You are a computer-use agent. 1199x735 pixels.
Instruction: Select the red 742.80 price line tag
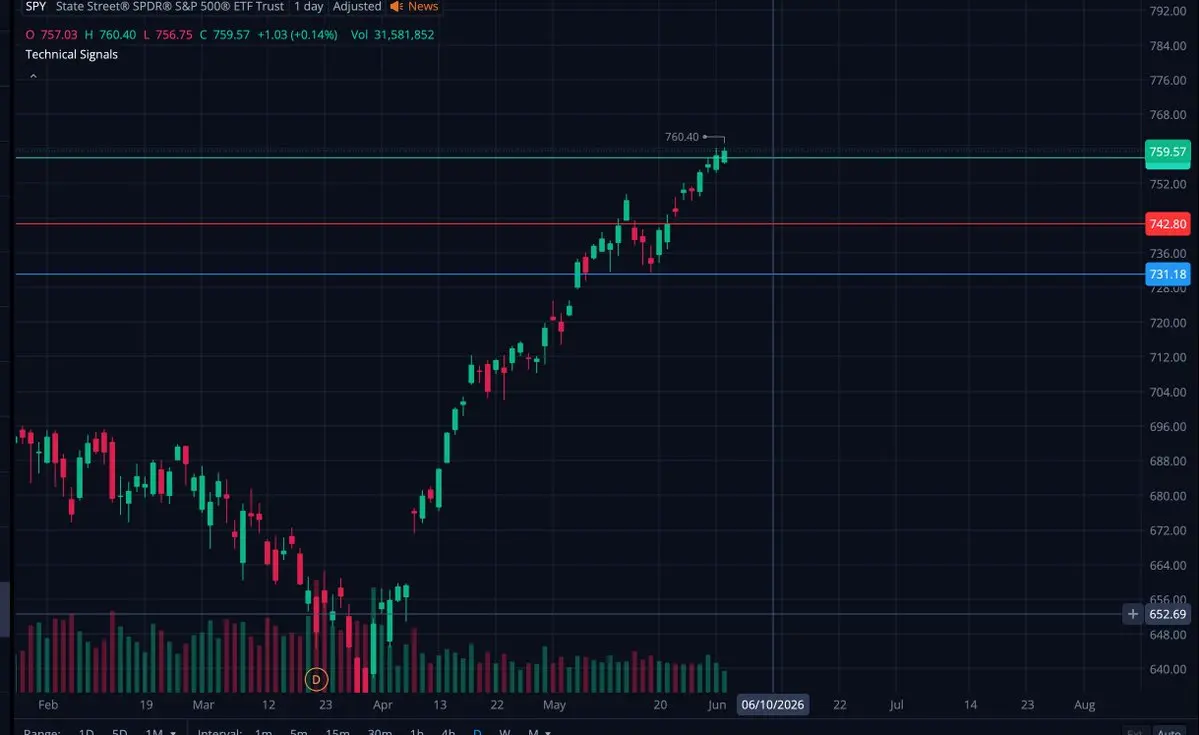pos(1168,224)
